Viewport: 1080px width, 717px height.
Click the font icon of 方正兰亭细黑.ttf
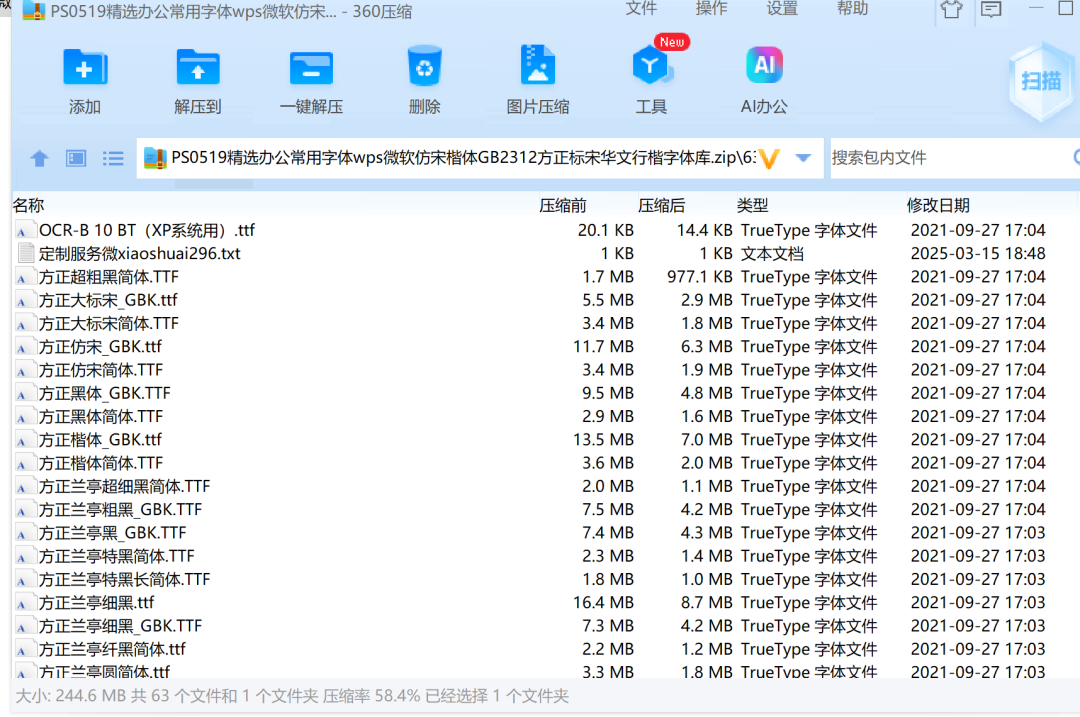(x=23, y=603)
